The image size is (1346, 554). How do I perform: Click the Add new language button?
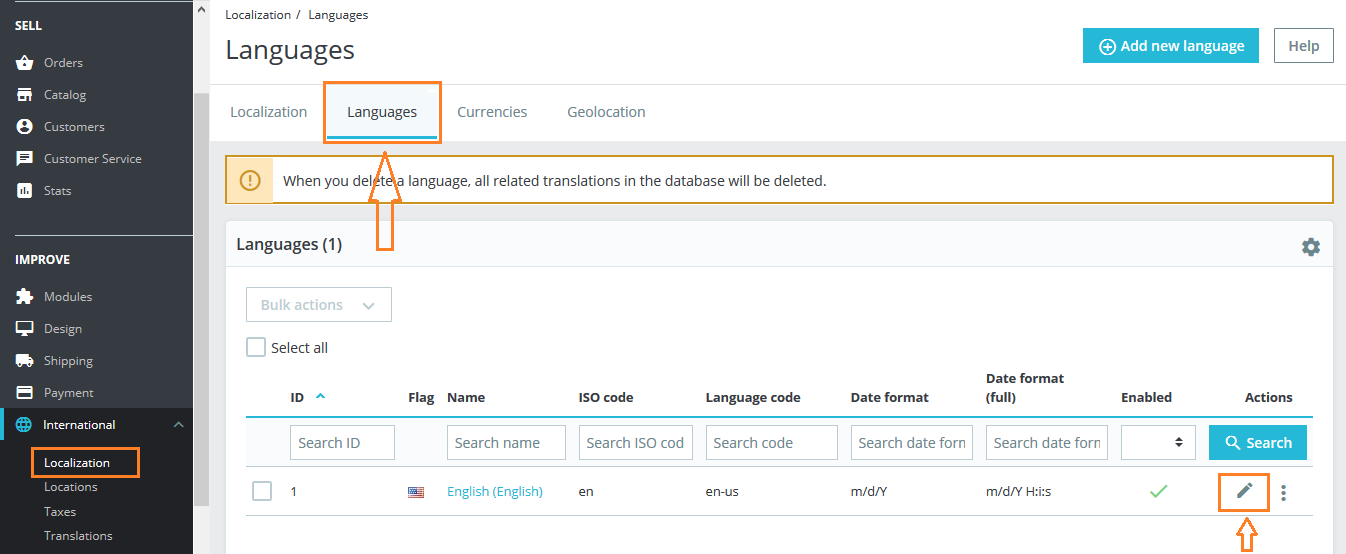pyautogui.click(x=1170, y=46)
